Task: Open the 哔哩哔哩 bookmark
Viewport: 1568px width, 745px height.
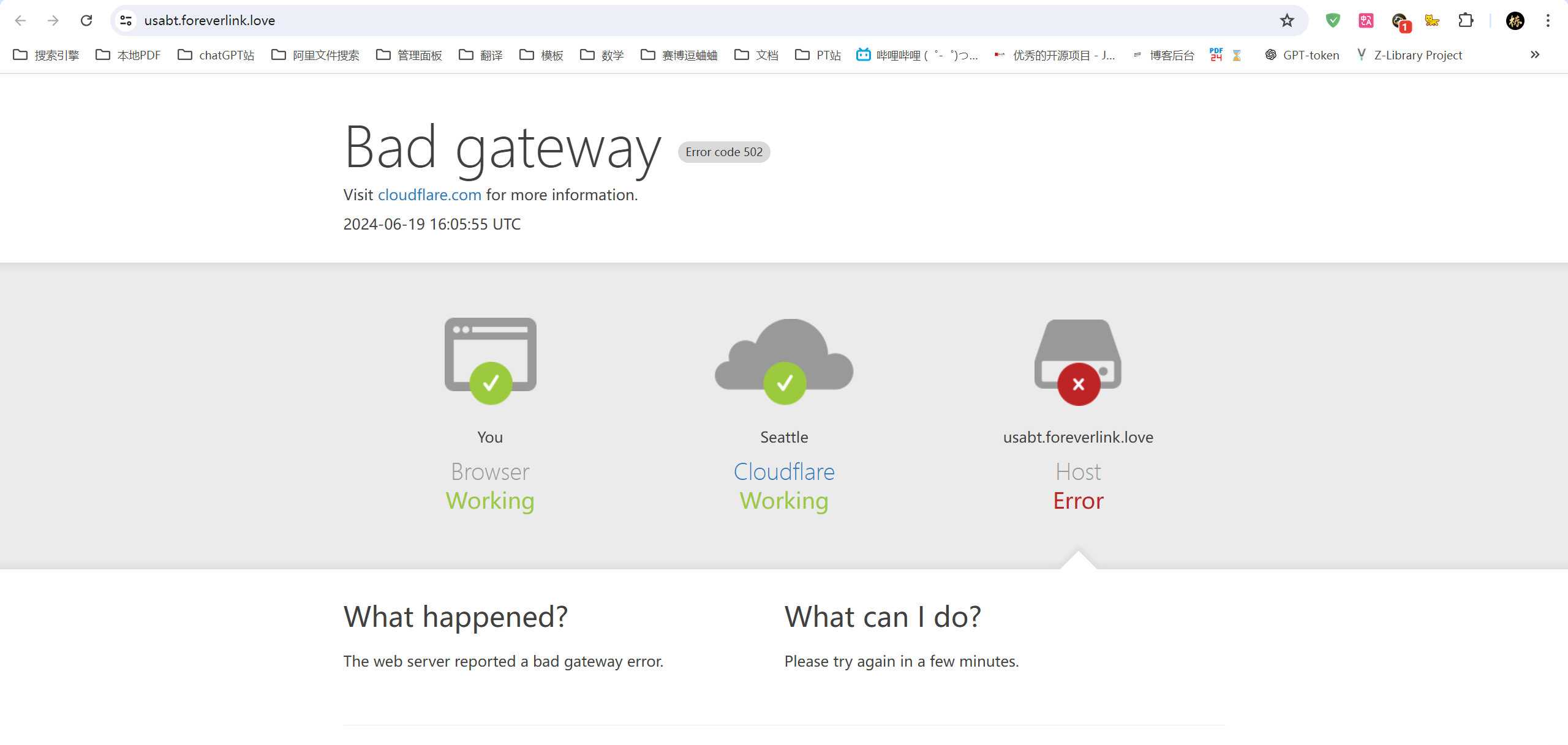Action: click(917, 55)
